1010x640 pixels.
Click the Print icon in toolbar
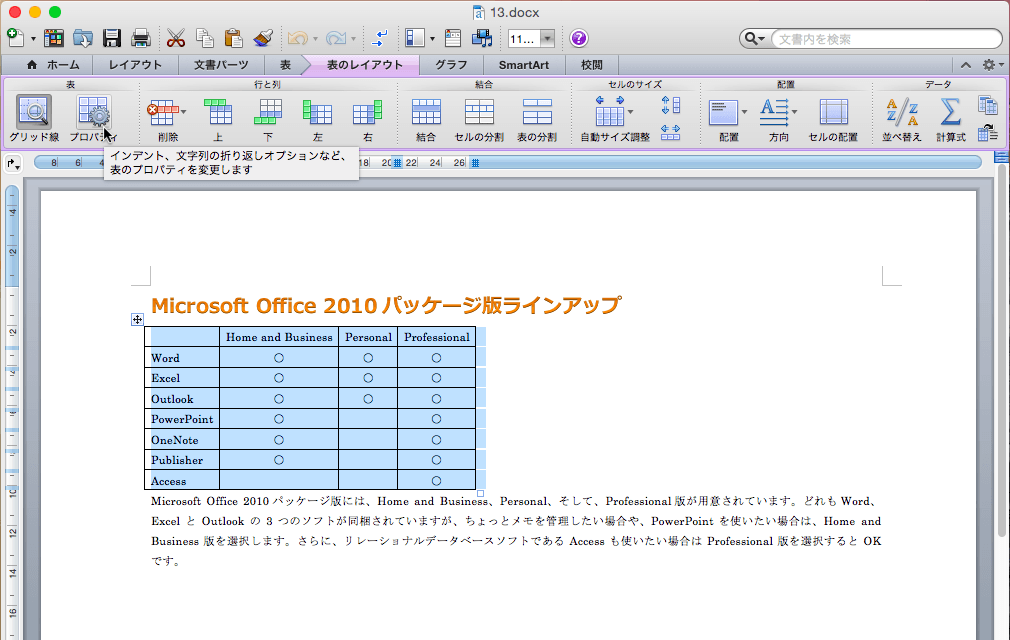[140, 39]
